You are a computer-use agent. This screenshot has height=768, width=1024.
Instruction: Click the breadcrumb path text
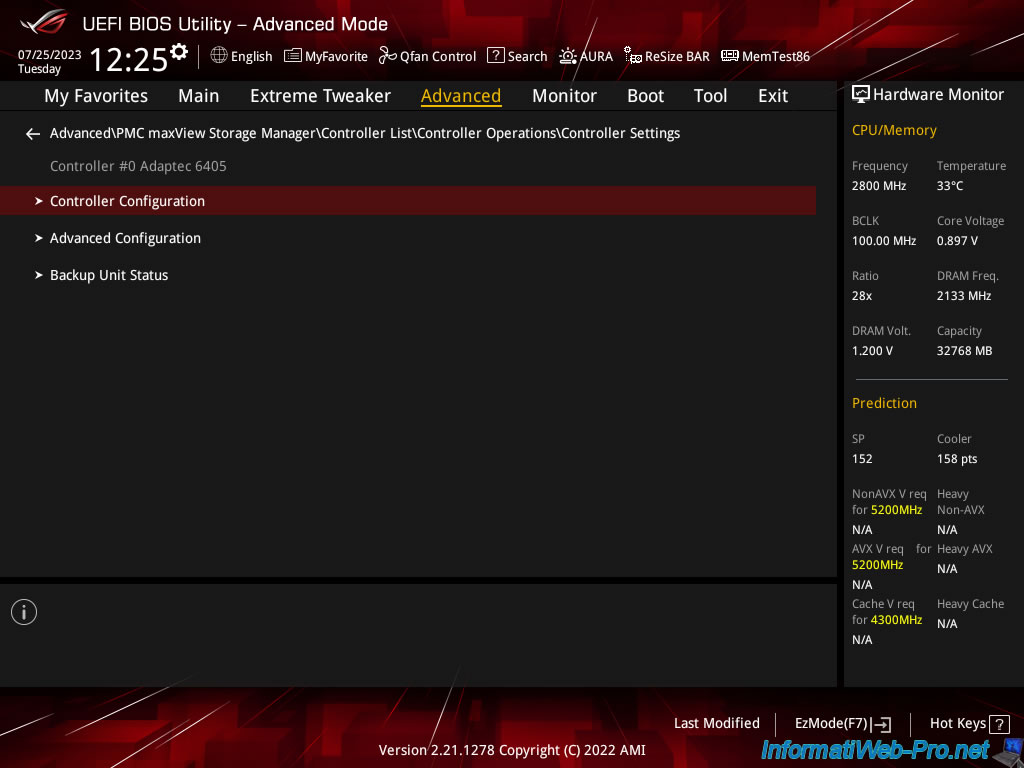pyautogui.click(x=365, y=133)
